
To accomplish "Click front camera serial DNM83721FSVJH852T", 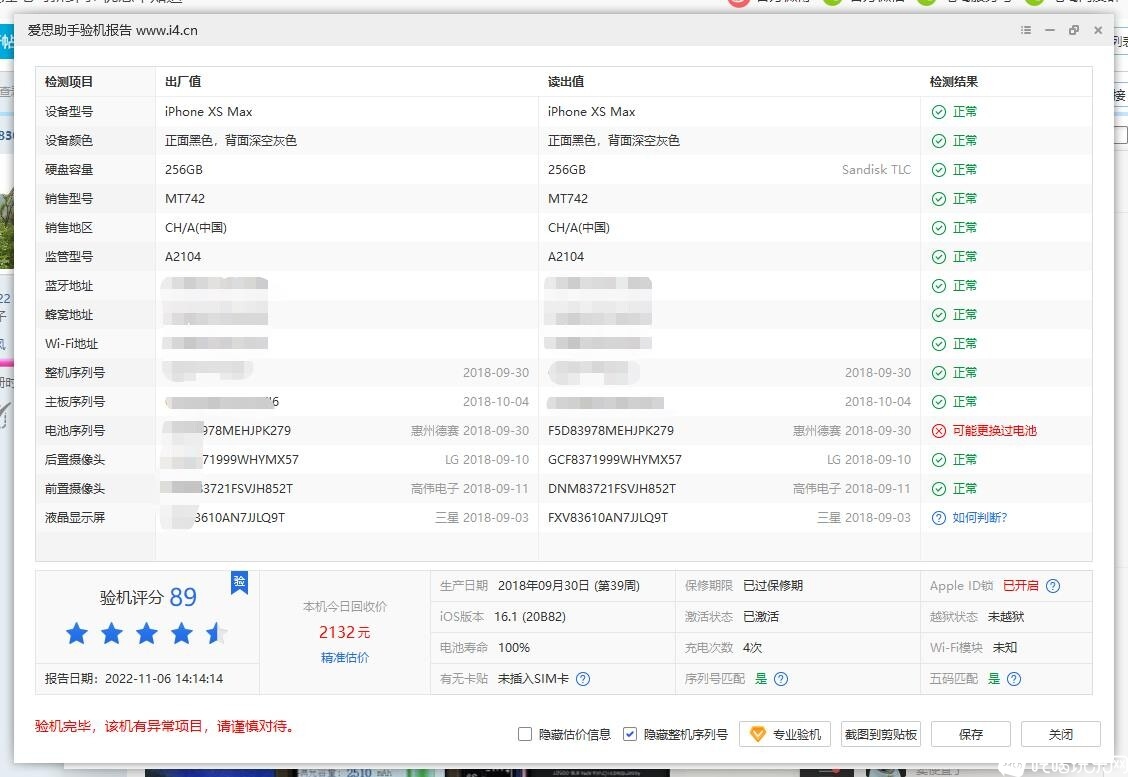I will 611,489.
